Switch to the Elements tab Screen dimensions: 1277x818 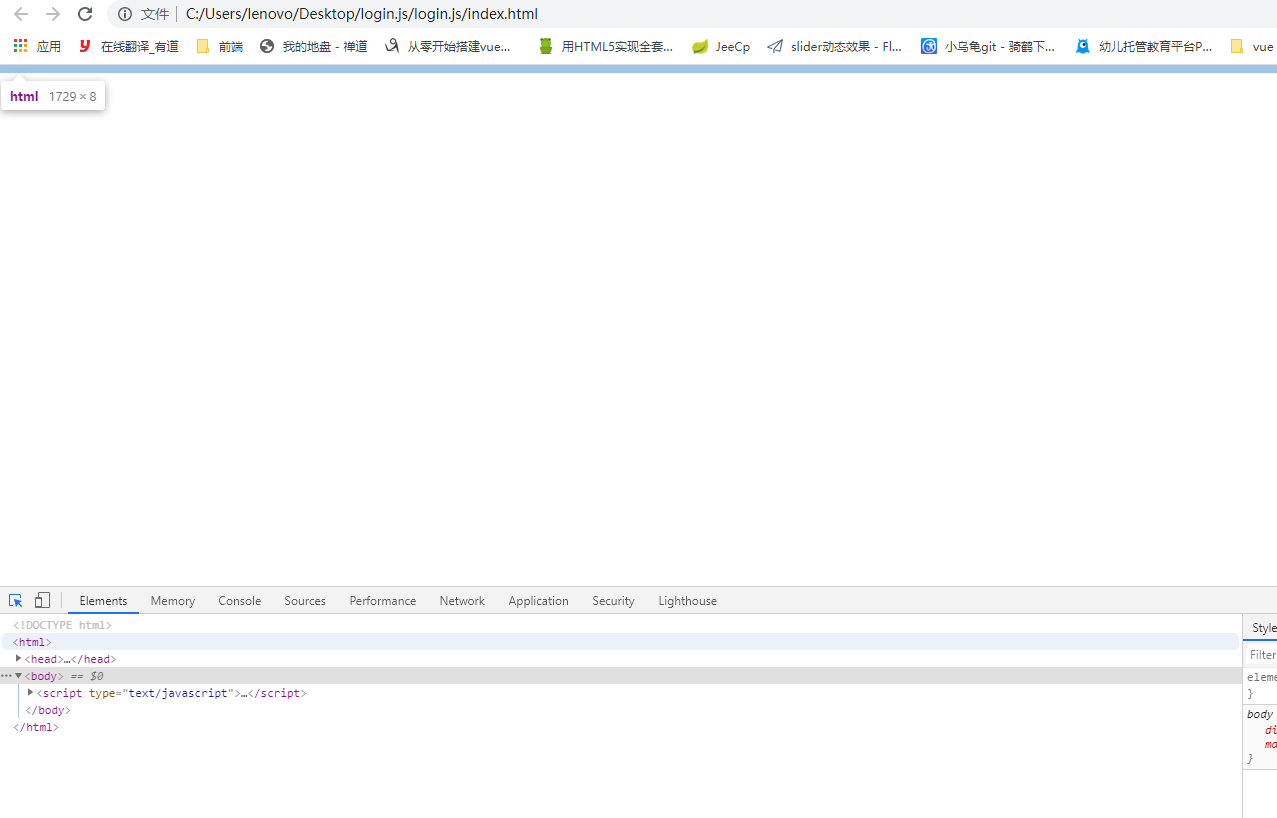click(103, 601)
